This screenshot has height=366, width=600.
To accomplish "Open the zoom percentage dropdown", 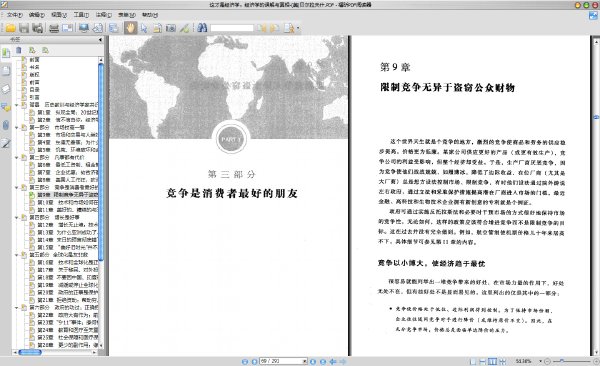I will (540, 361).
